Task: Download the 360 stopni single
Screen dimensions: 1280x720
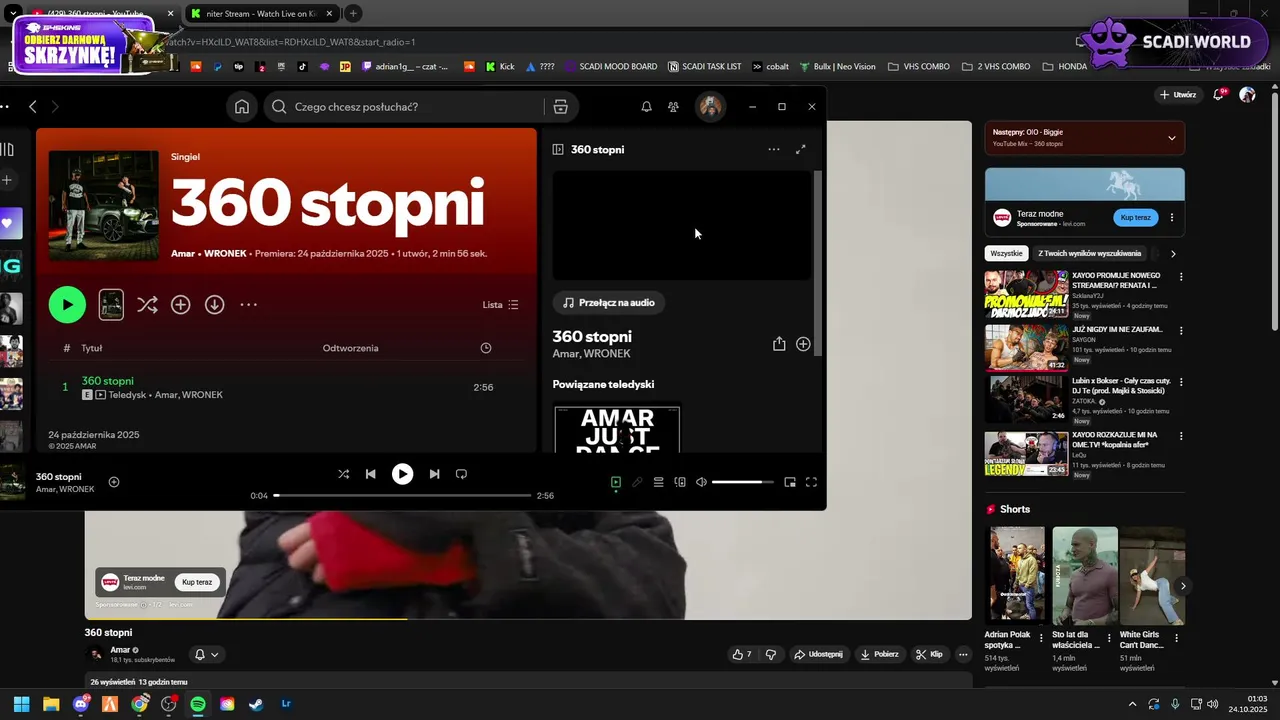Action: click(215, 305)
